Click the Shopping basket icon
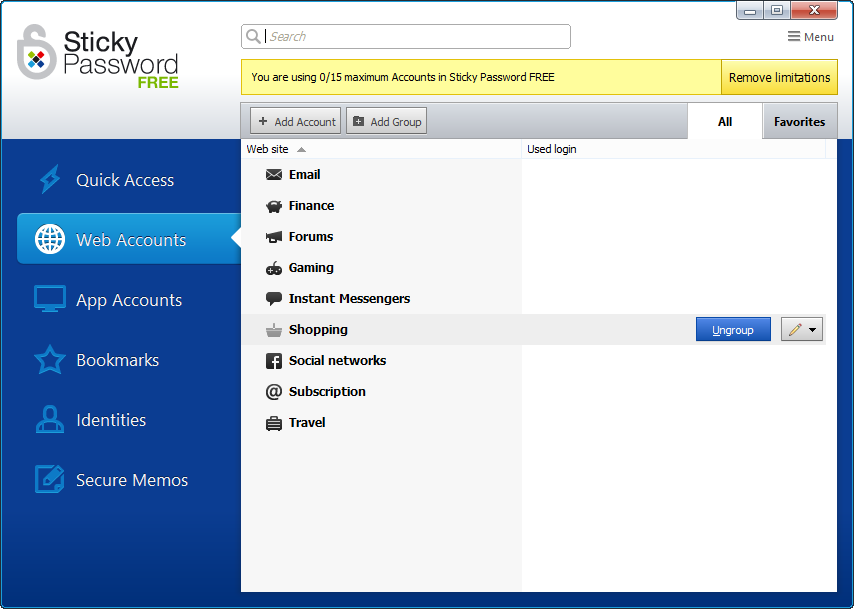 tap(274, 330)
